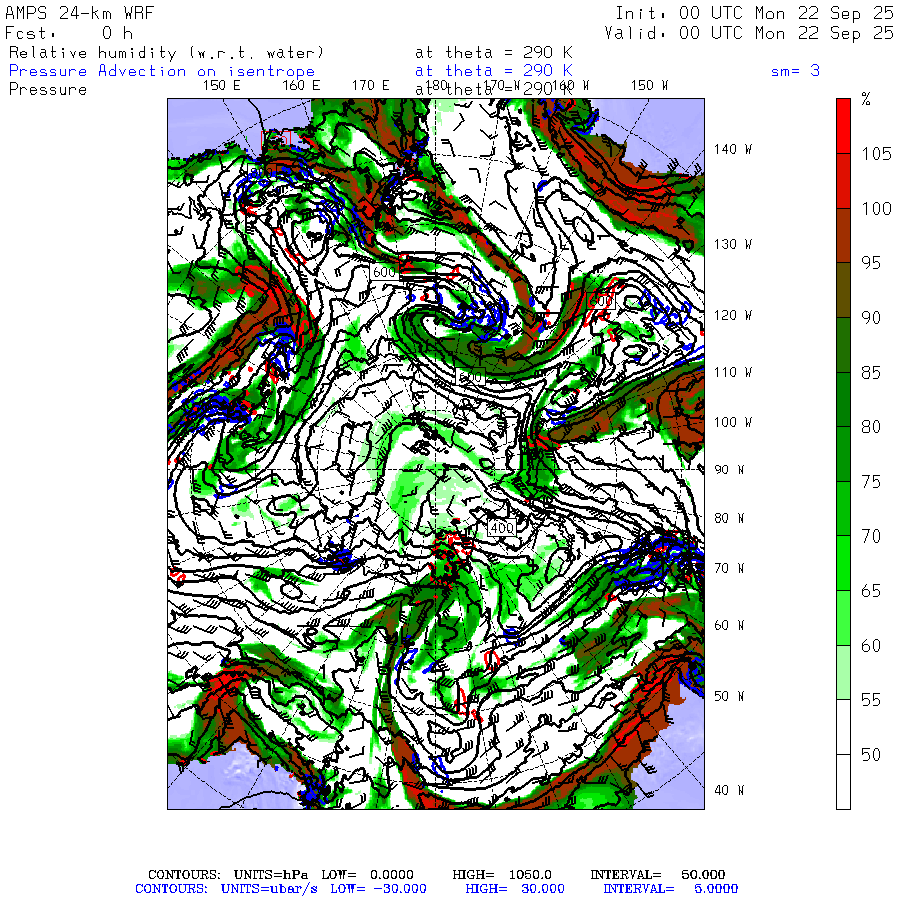Select the bright red top colorbar segment
This screenshot has width=900, height=900.
tap(844, 125)
